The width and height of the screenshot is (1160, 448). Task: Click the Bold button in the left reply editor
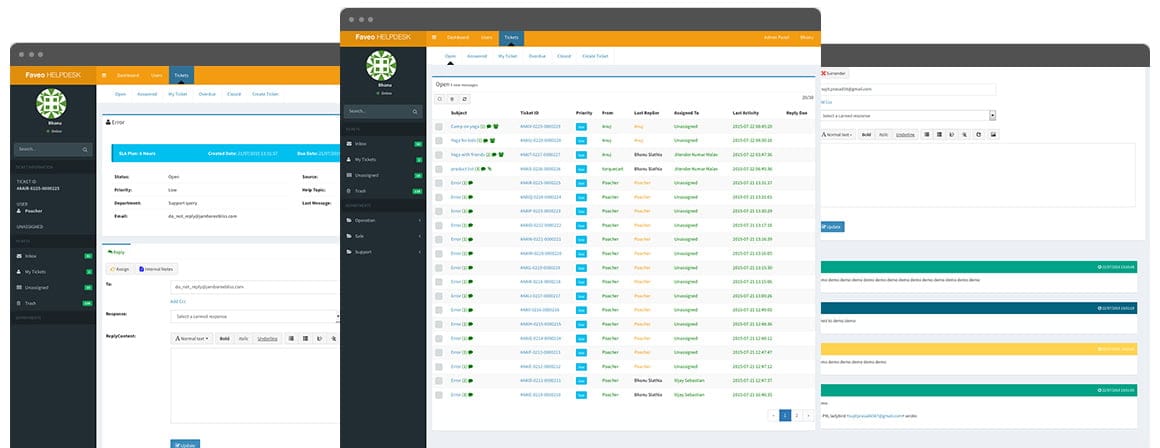point(224,339)
